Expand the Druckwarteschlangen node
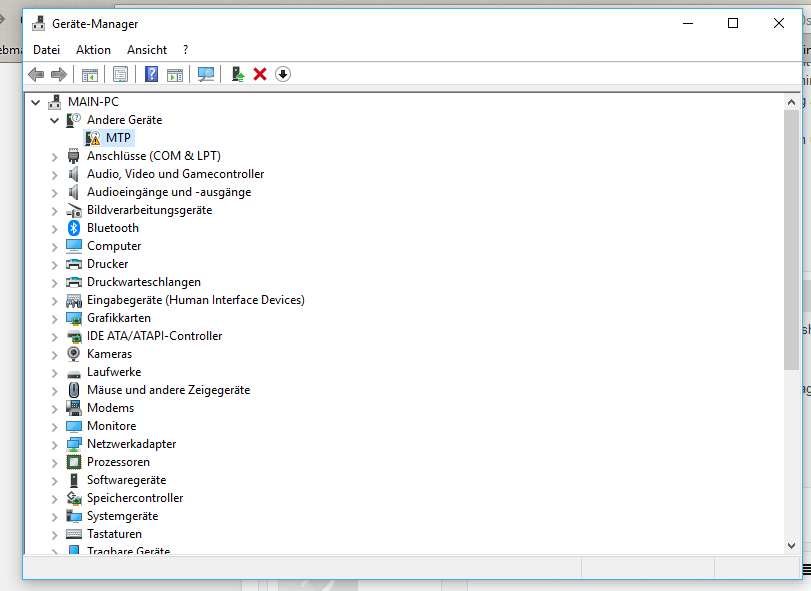Screen dimensions: 811x591 pos(55,283)
